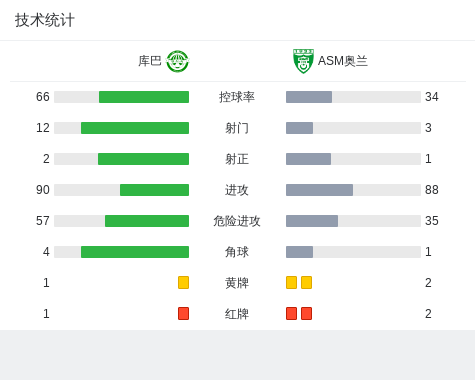475x380 pixels.
Task: Click the 红牌 stat label
Action: point(237,314)
